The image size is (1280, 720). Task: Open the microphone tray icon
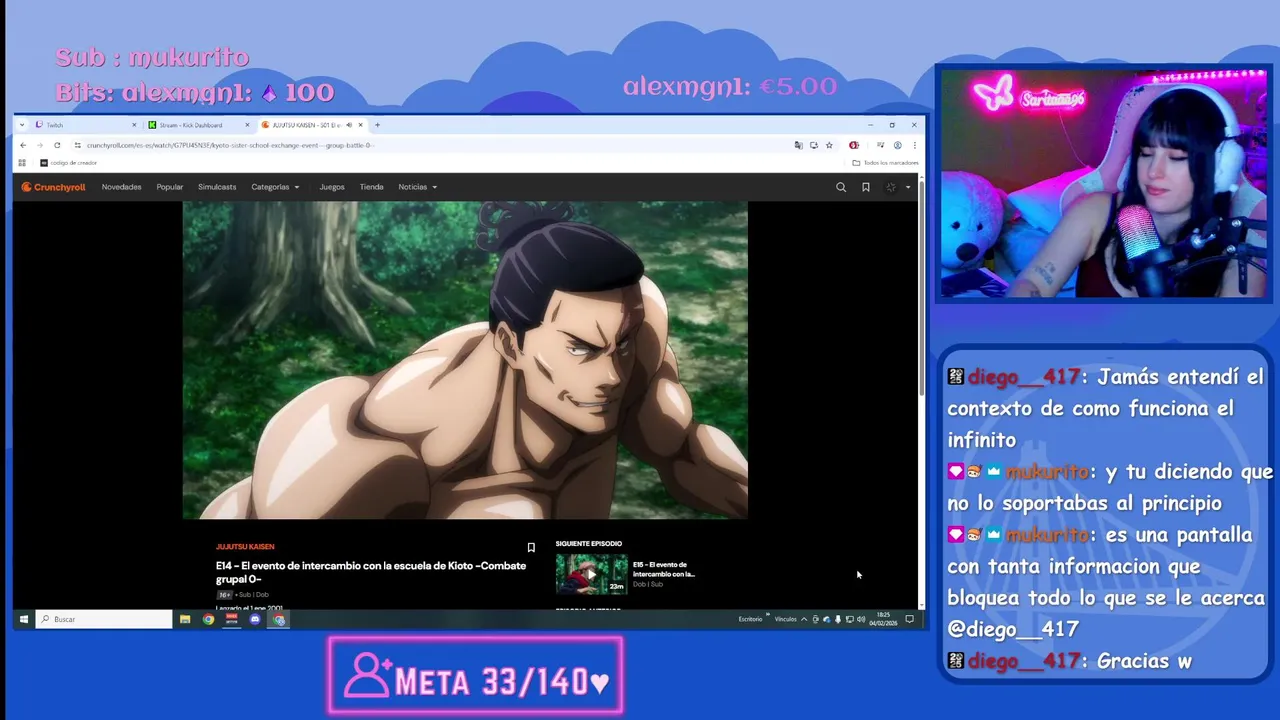pyautogui.click(x=838, y=619)
